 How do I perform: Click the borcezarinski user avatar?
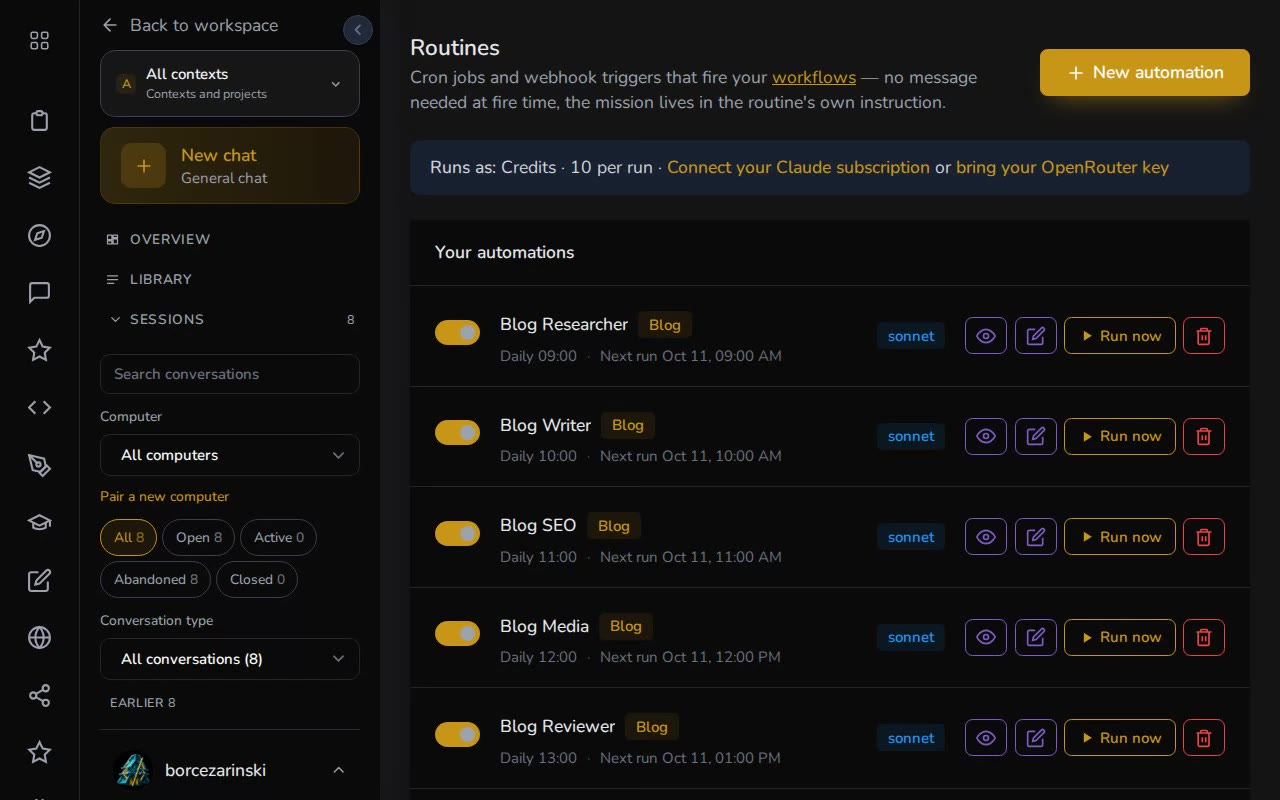point(133,770)
